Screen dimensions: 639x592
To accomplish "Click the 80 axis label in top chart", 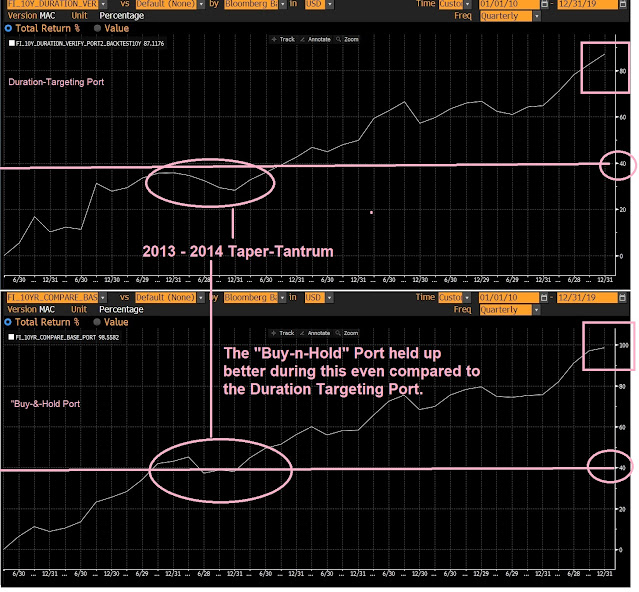I will [623, 71].
